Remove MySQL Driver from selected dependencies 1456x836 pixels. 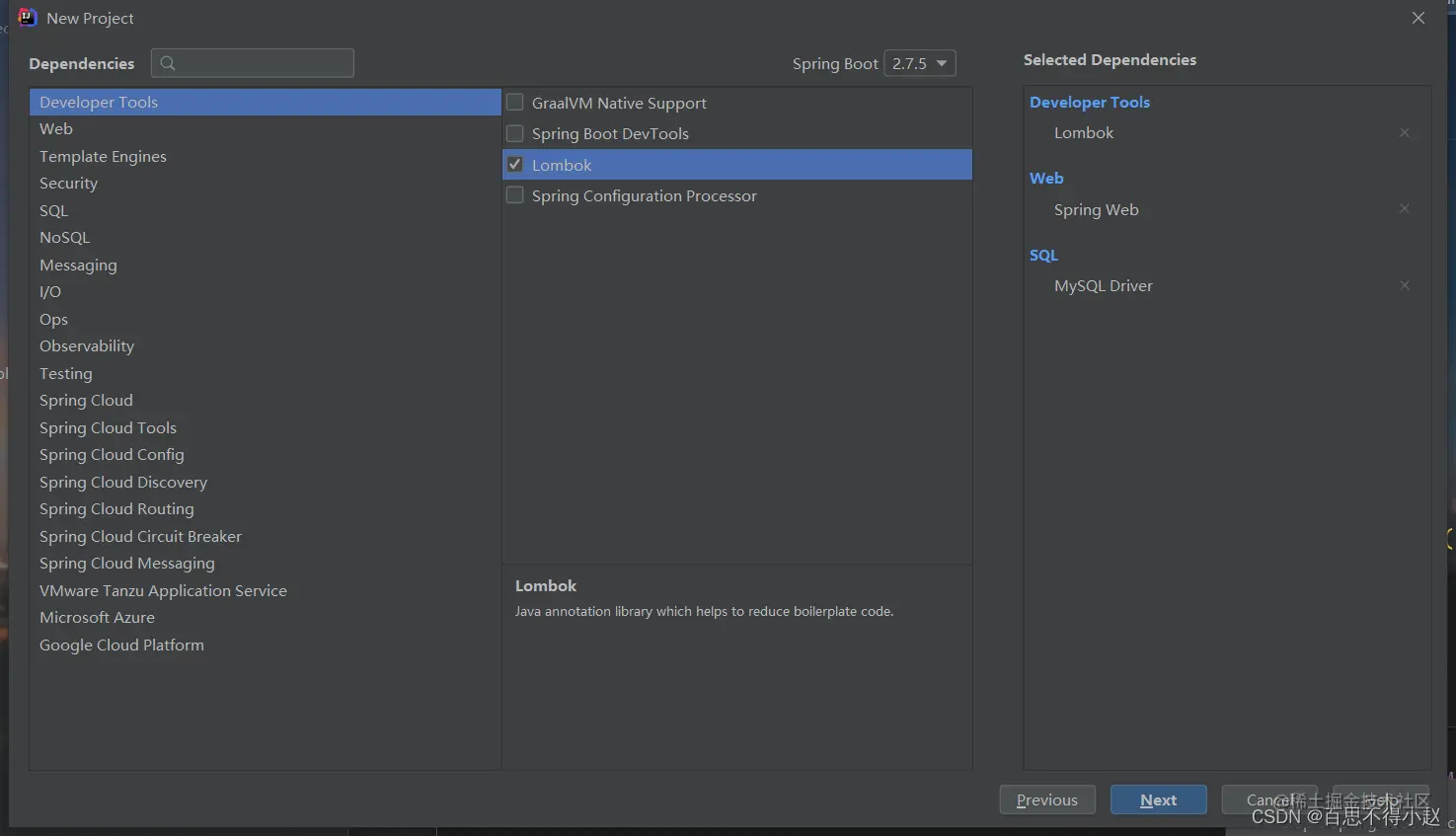(x=1404, y=285)
